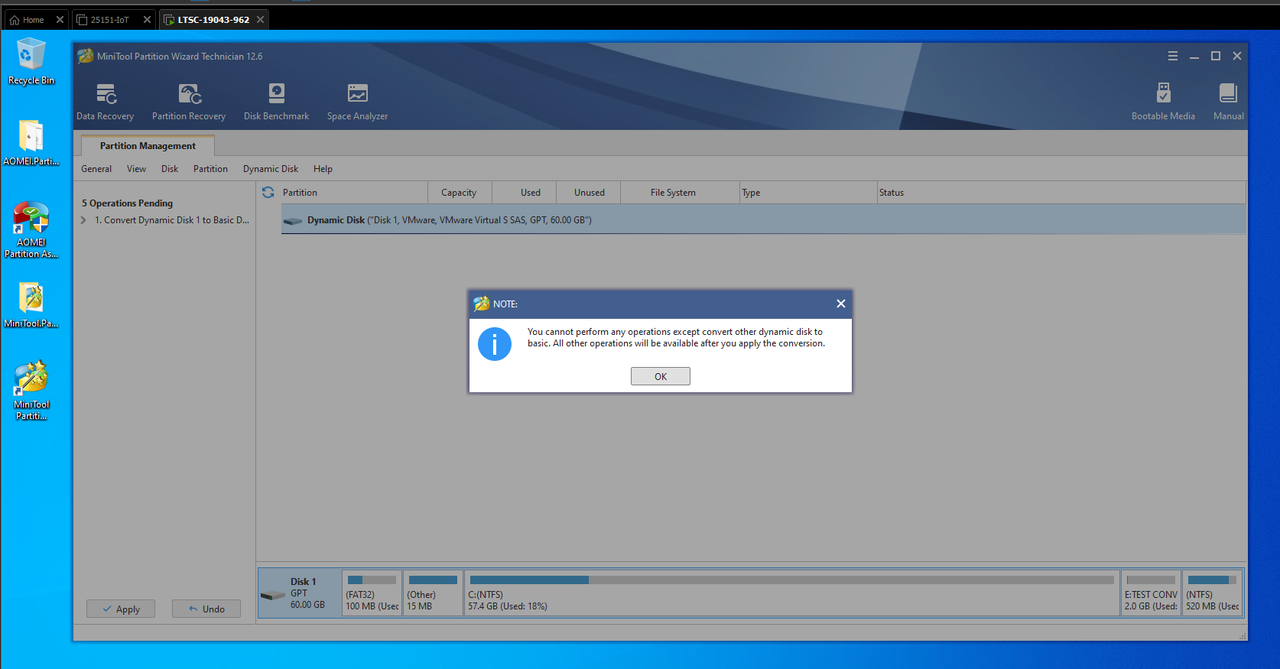Click the 5 Operations Pending heading

coord(127,203)
